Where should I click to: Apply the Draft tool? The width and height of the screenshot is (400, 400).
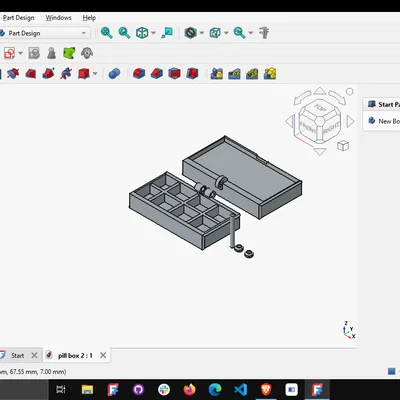[174, 73]
